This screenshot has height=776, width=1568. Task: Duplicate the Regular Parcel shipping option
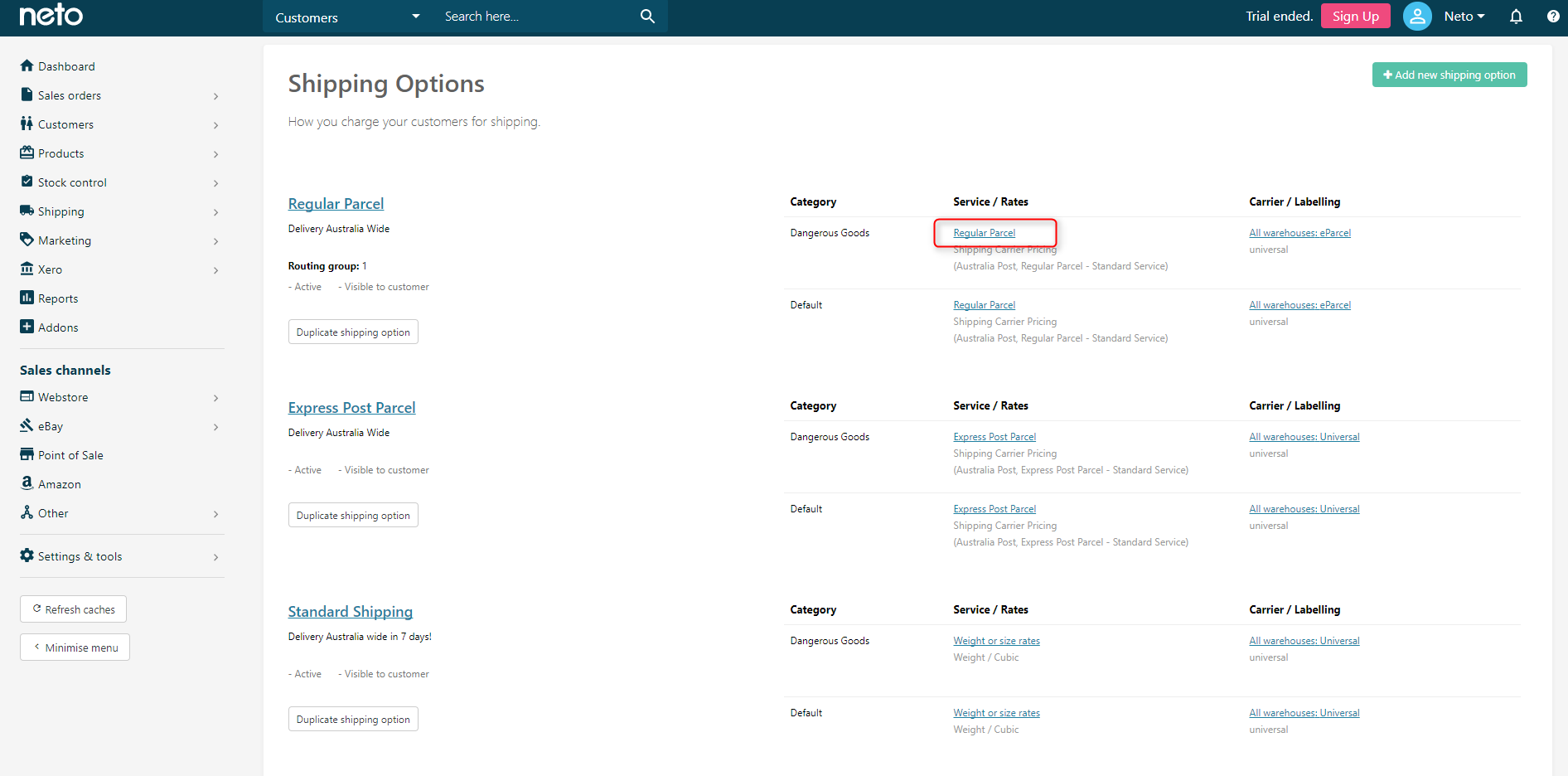(353, 332)
